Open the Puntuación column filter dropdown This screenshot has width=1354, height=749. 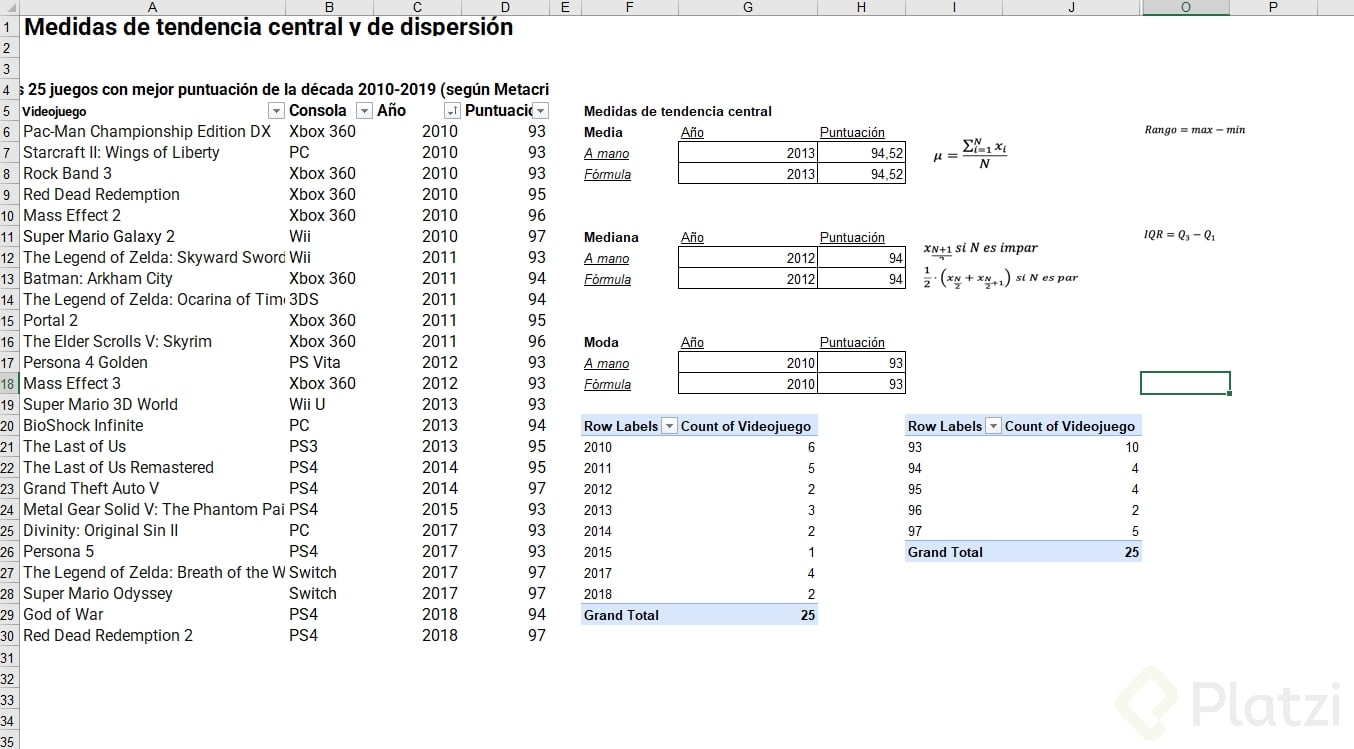(541, 111)
